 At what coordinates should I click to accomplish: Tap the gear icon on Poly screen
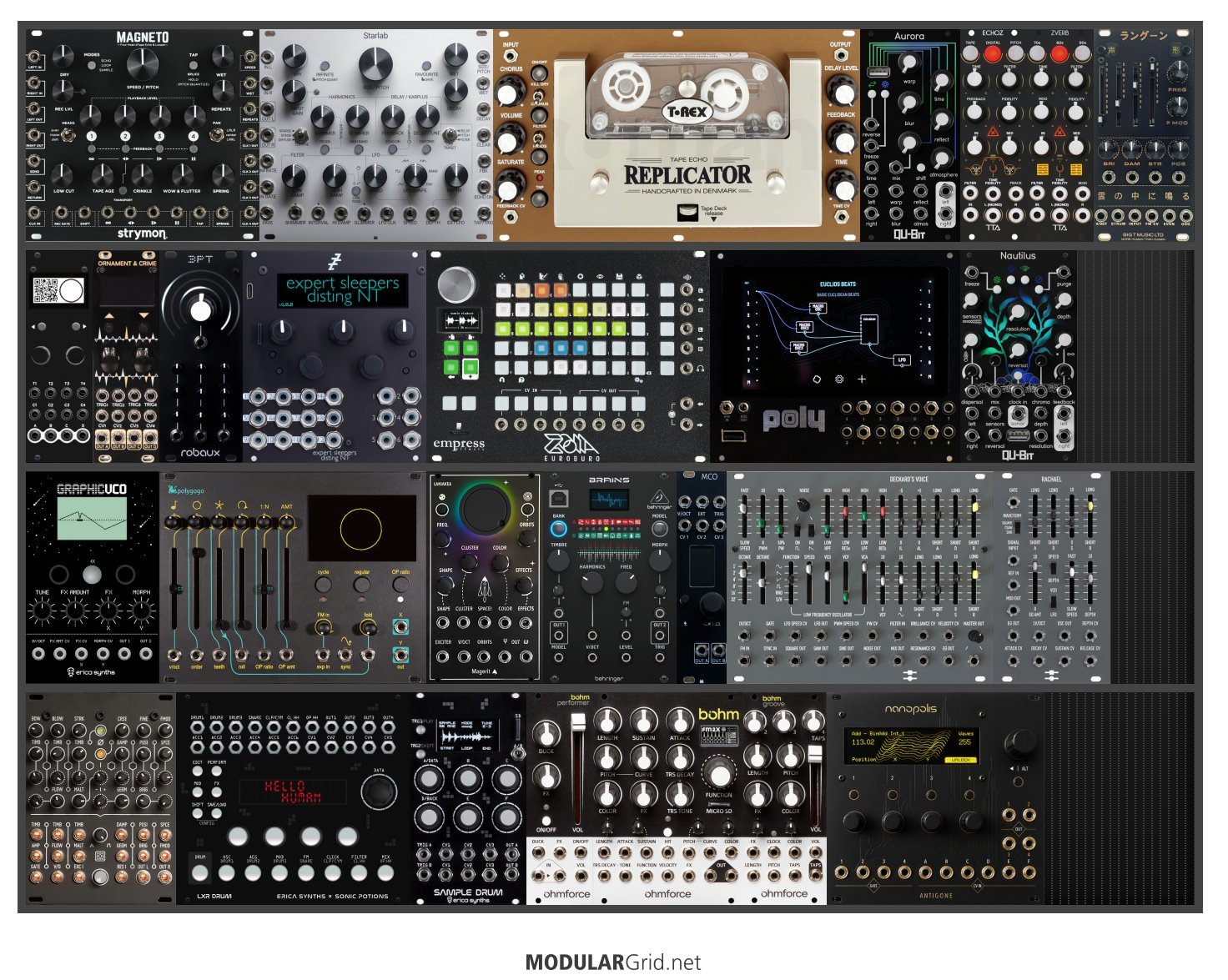[838, 379]
